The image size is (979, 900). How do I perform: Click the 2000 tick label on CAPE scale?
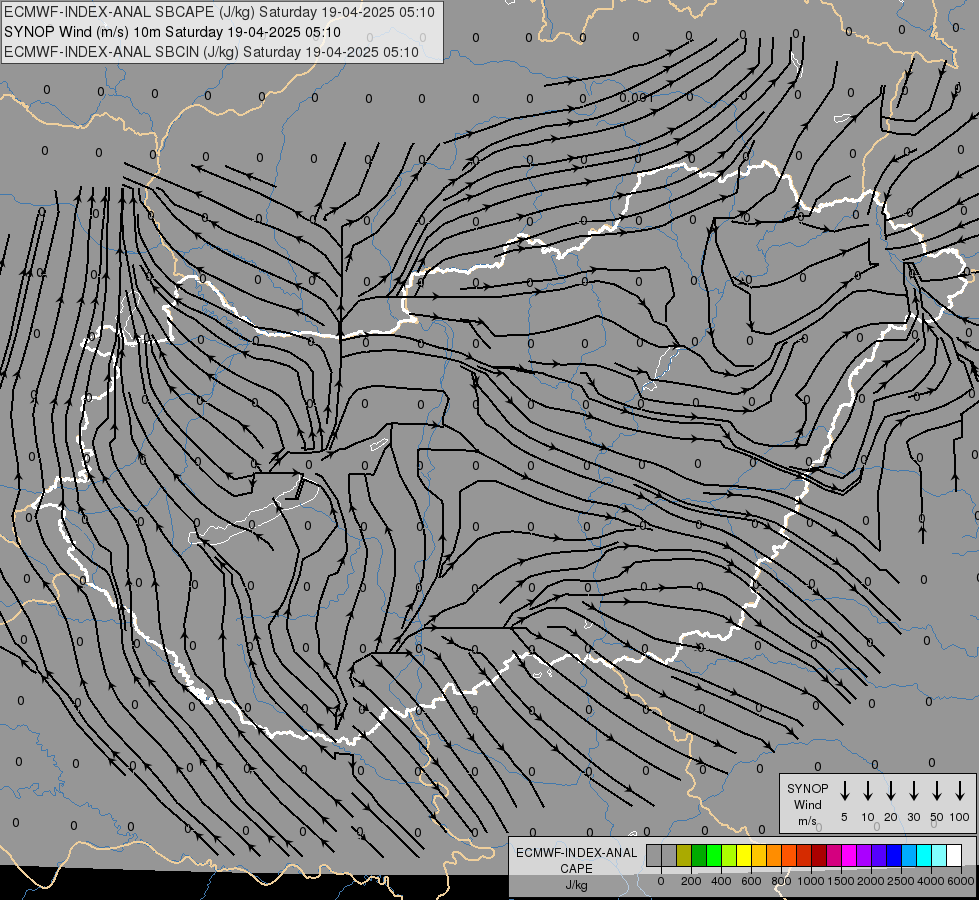pyautogui.click(x=870, y=881)
